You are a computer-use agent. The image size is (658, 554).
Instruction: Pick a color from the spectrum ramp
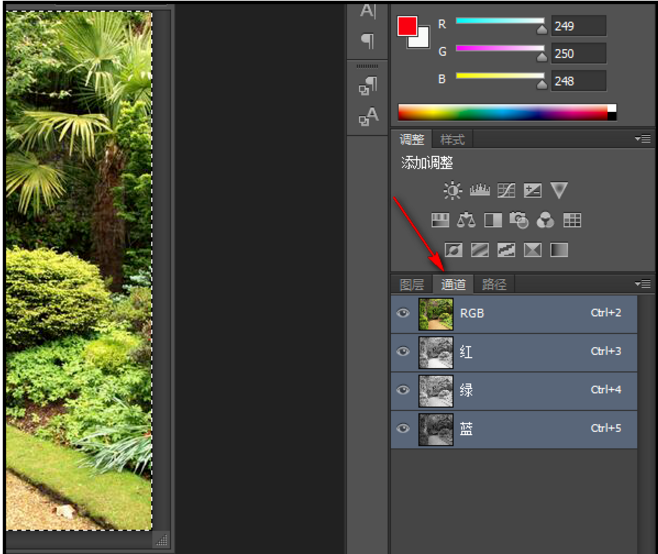[502, 112]
